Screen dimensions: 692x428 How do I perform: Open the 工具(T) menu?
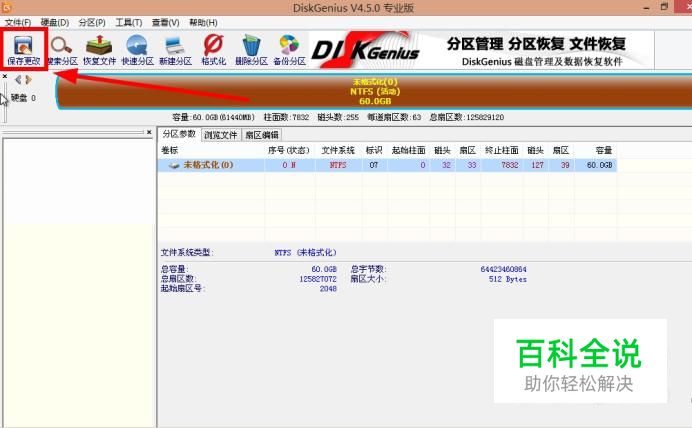[x=128, y=23]
